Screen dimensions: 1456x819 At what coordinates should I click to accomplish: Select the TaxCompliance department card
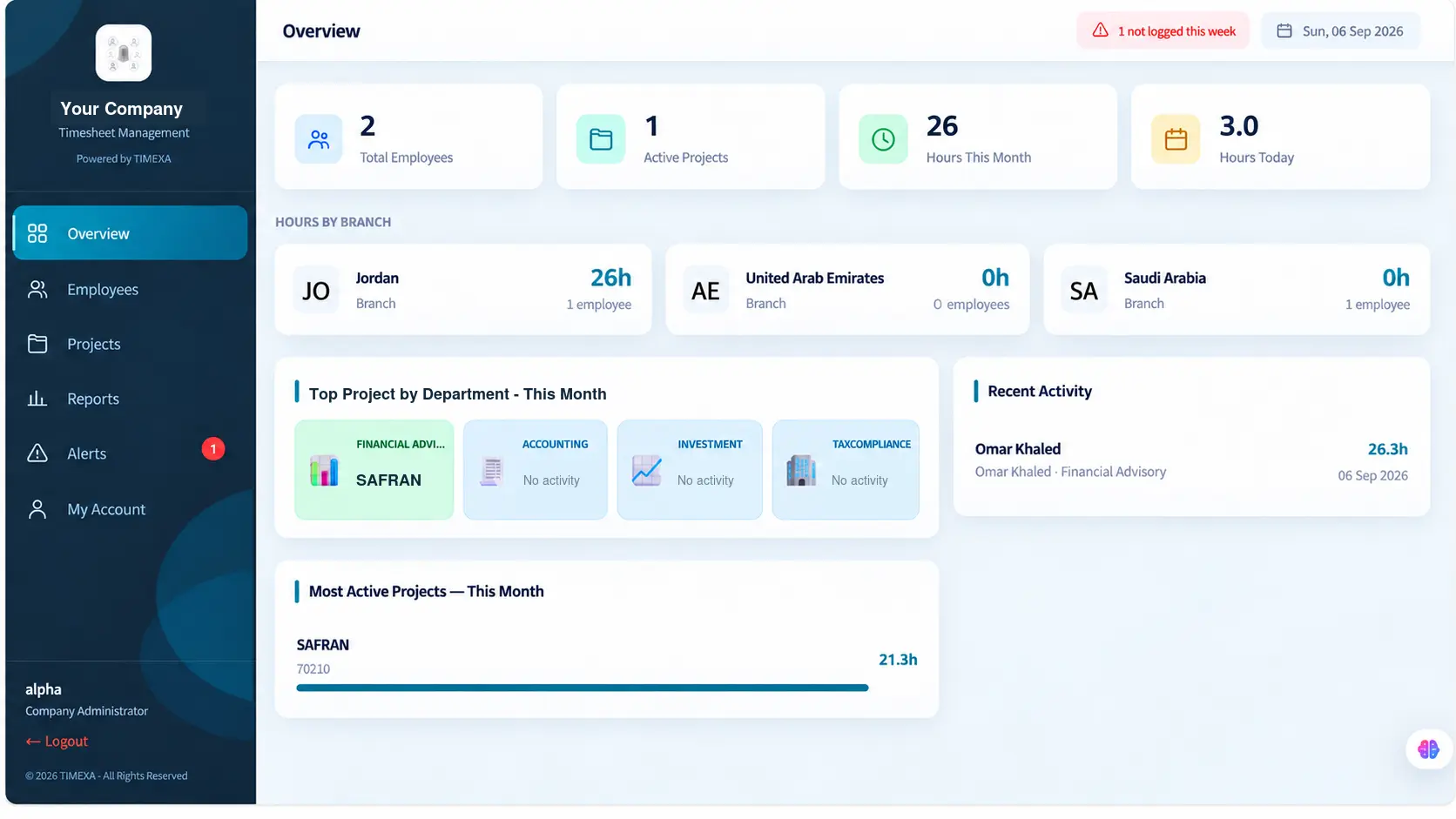pyautogui.click(x=846, y=470)
